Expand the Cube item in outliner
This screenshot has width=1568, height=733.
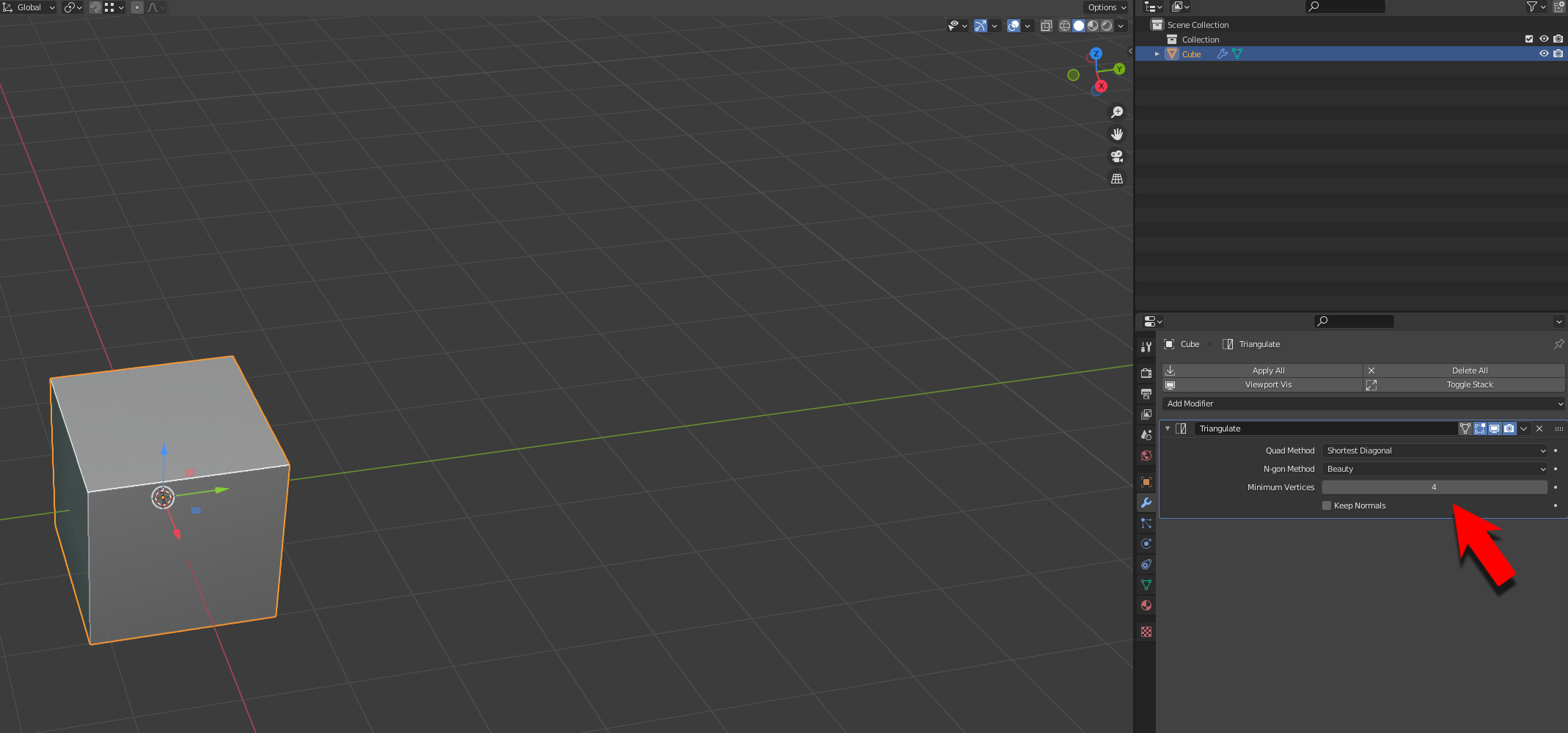point(1157,54)
